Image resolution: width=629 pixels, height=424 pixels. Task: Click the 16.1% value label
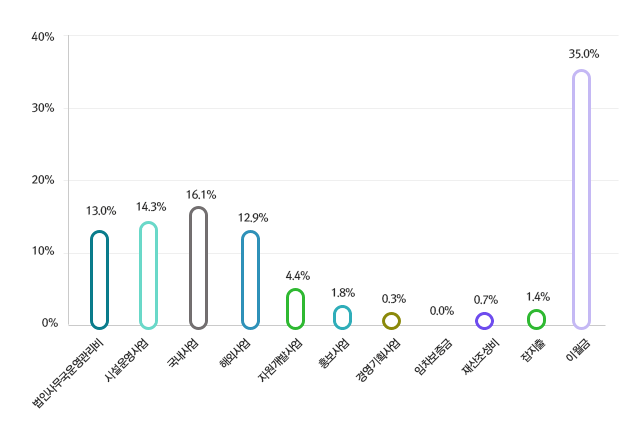pos(200,195)
